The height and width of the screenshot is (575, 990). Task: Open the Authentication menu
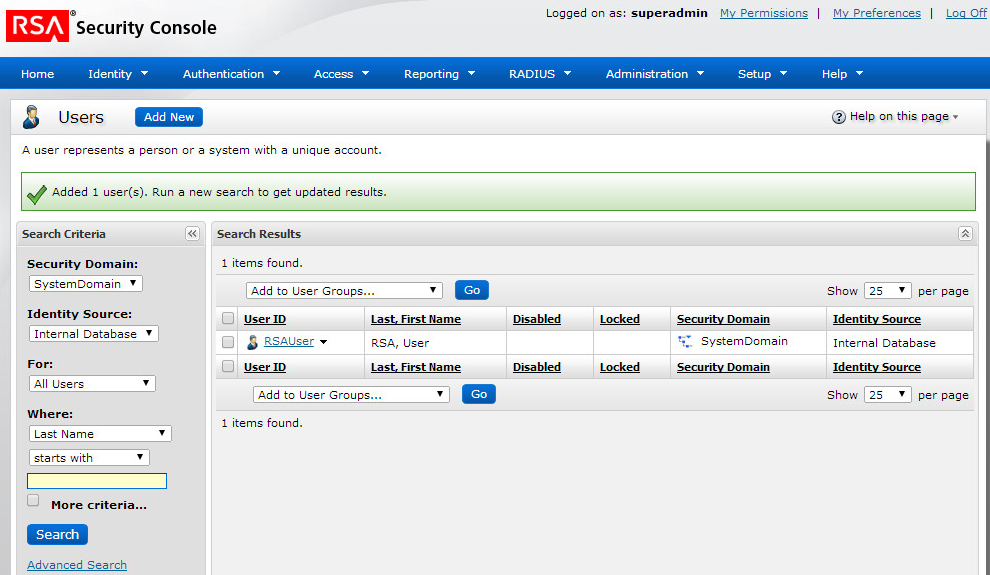pyautogui.click(x=231, y=74)
